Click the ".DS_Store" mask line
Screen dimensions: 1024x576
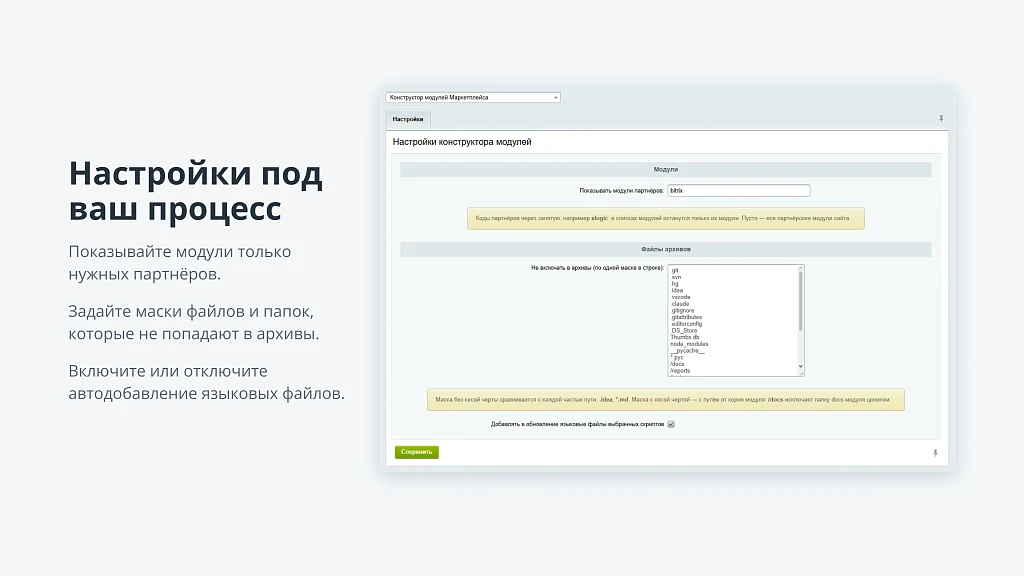(x=684, y=330)
